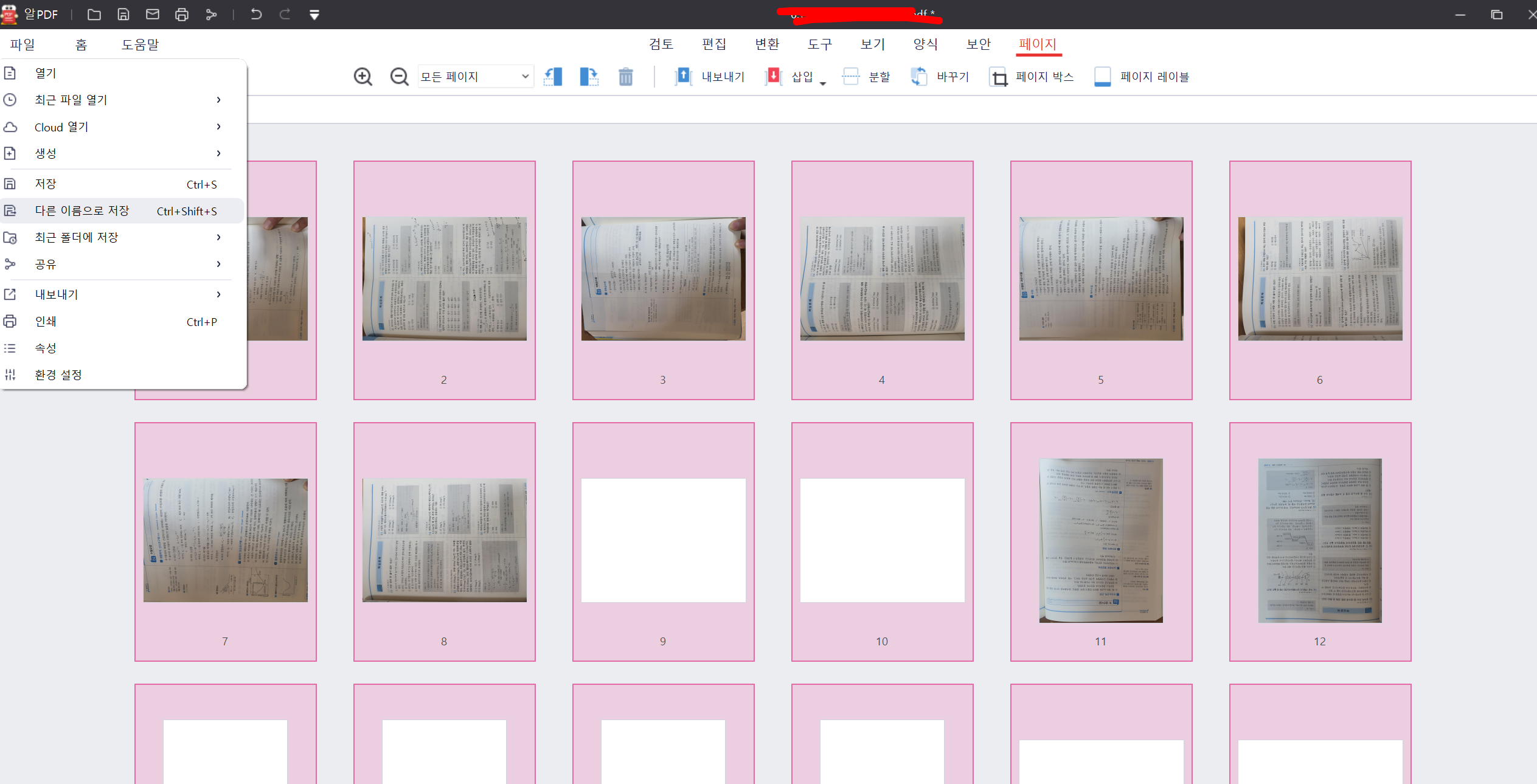Select page 12 thumbnail
The height and width of the screenshot is (784, 1537).
pos(1320,541)
